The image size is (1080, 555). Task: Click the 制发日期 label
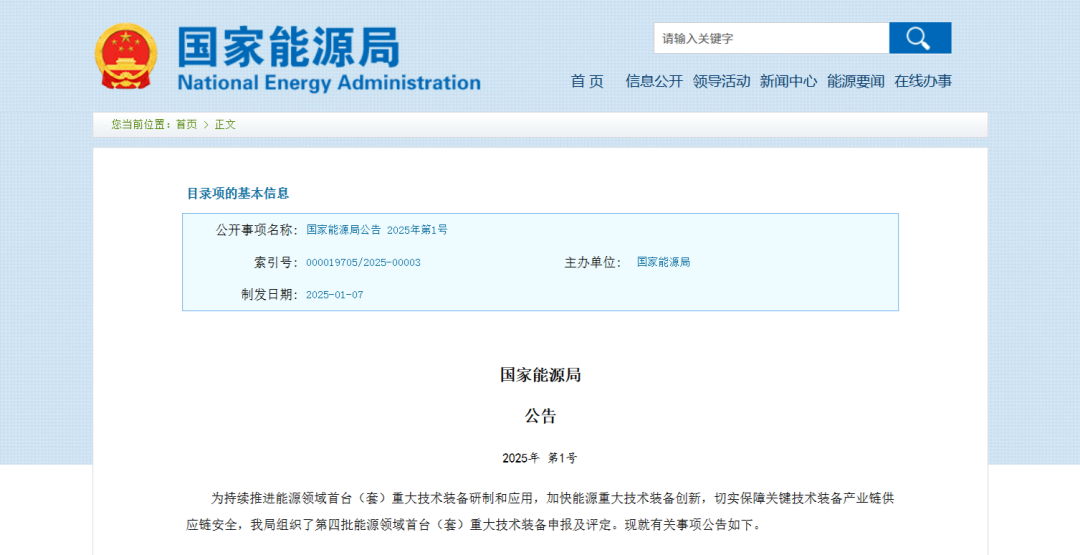269,295
